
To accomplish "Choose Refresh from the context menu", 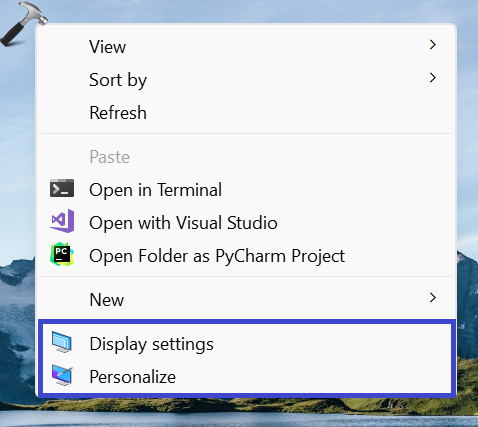I will click(x=246, y=112).
